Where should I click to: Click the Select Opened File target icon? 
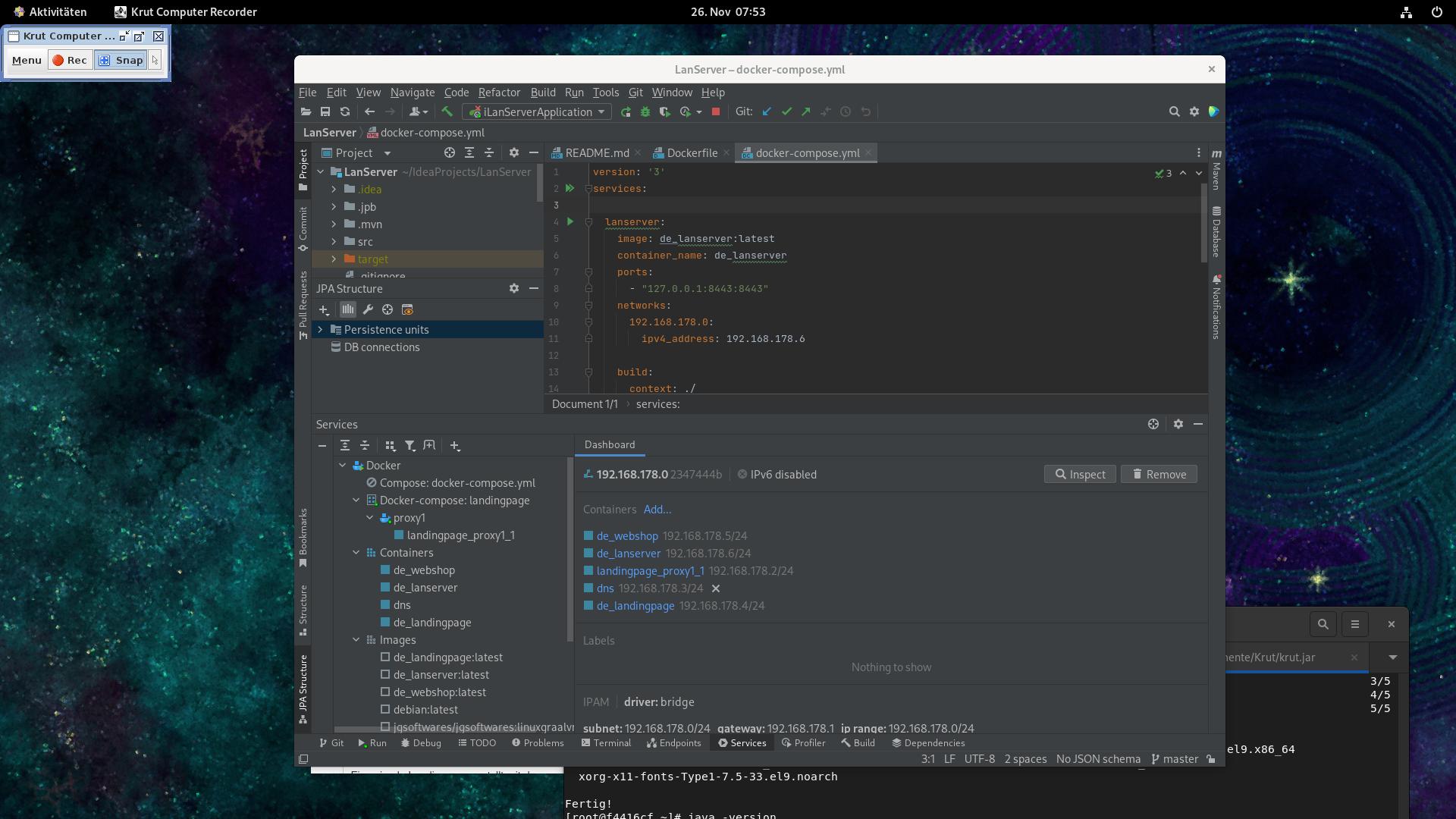point(450,152)
